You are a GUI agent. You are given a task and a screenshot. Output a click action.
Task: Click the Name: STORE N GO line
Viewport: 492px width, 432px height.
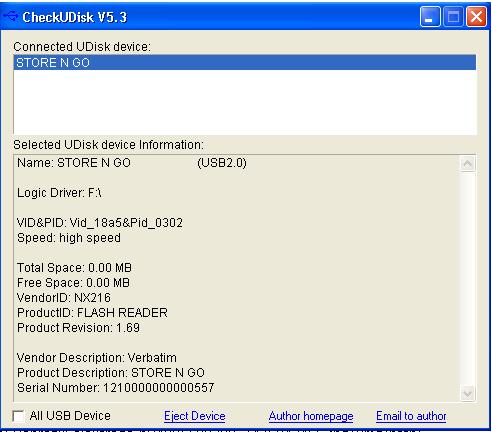(x=132, y=163)
